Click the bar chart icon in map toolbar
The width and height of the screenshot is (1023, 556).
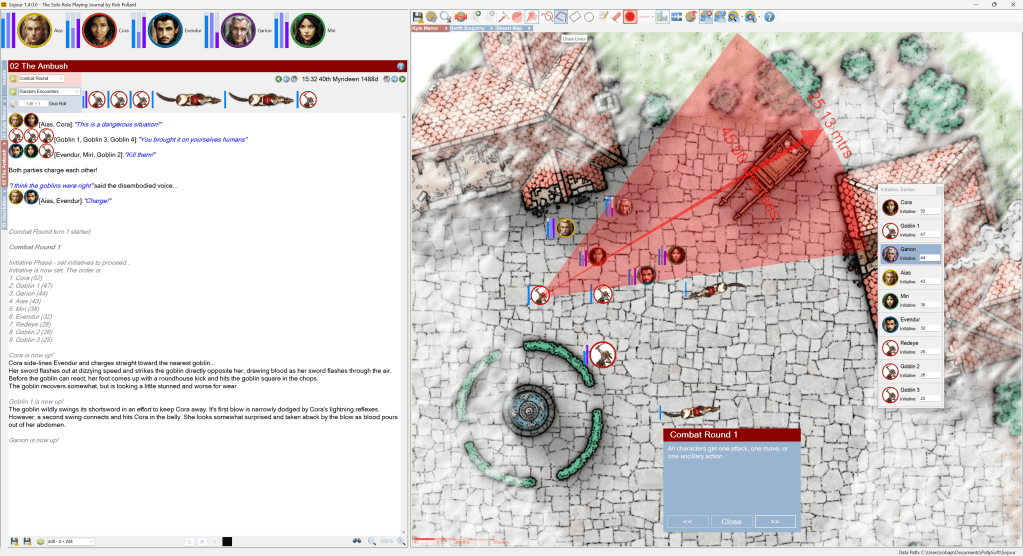[x=663, y=17]
